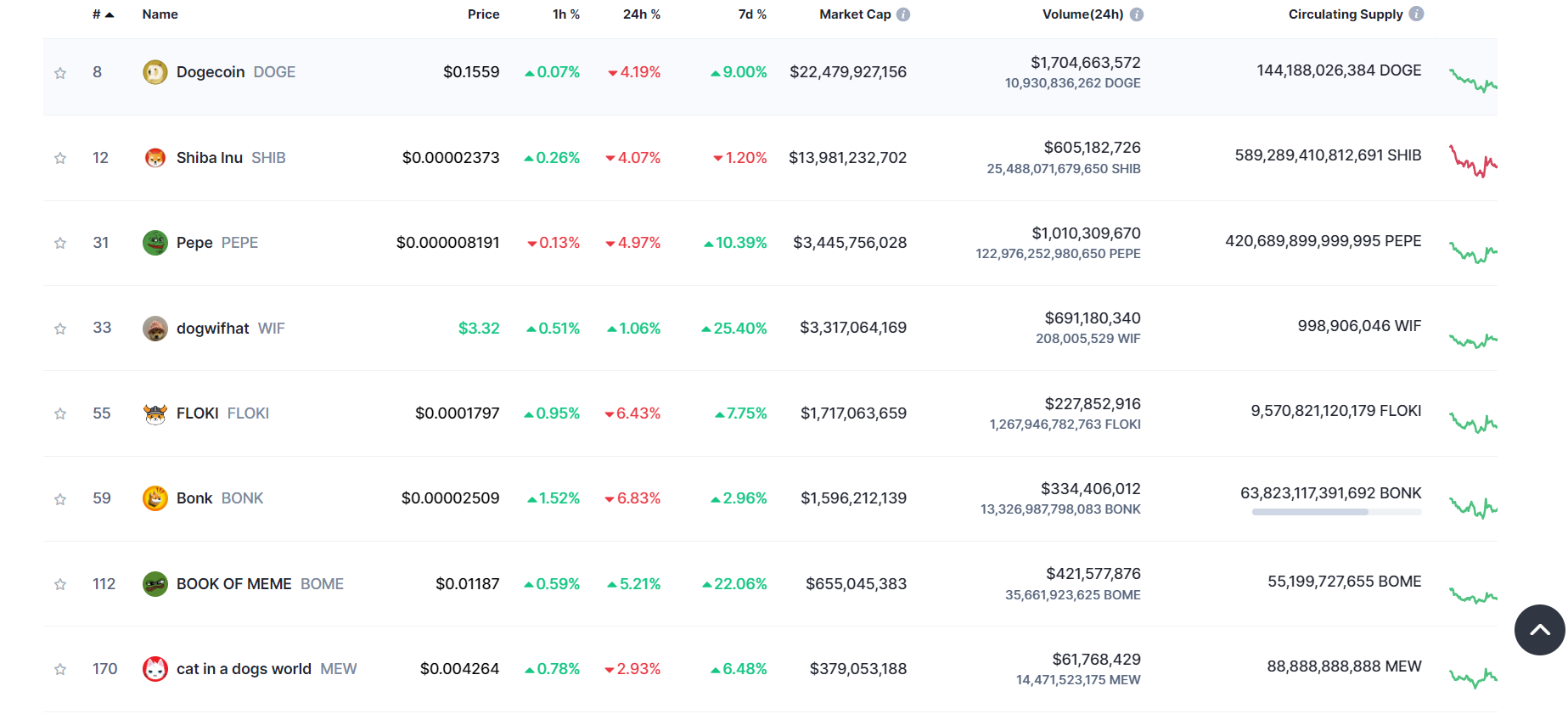The width and height of the screenshot is (1568, 714).
Task: Sort by Volume(24h) column header
Action: [x=1082, y=14]
